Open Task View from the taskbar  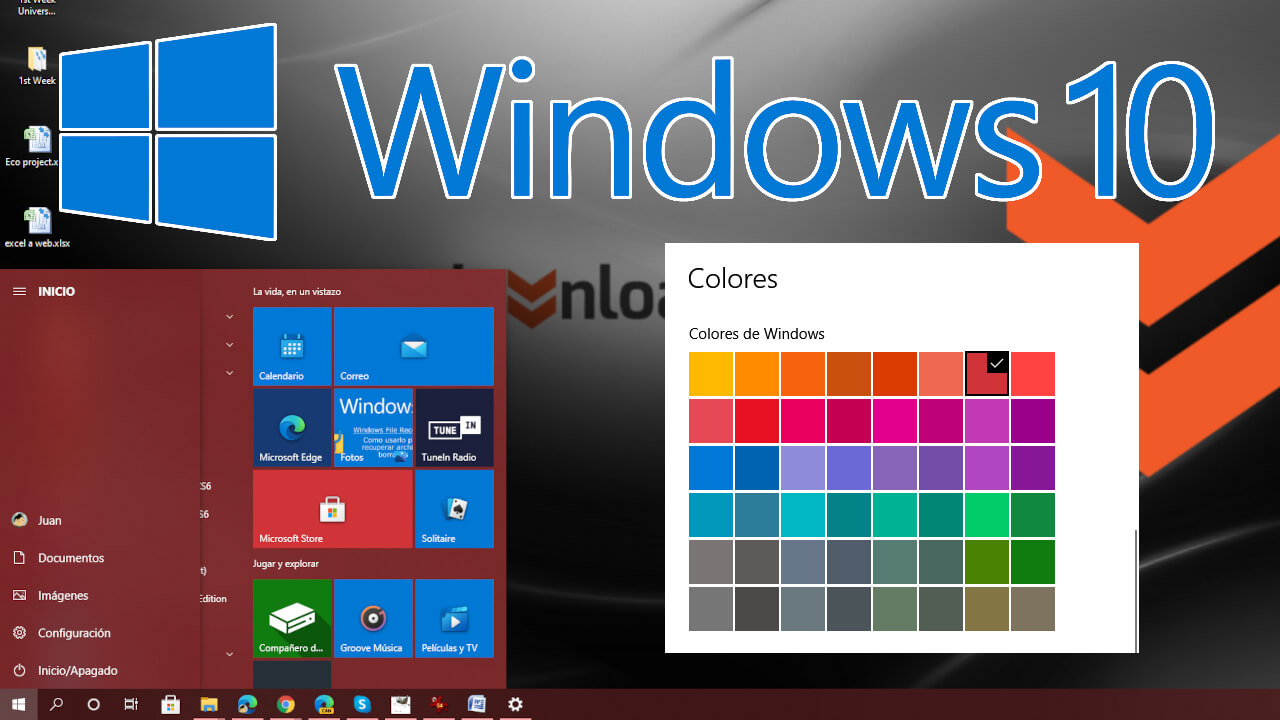tap(131, 704)
